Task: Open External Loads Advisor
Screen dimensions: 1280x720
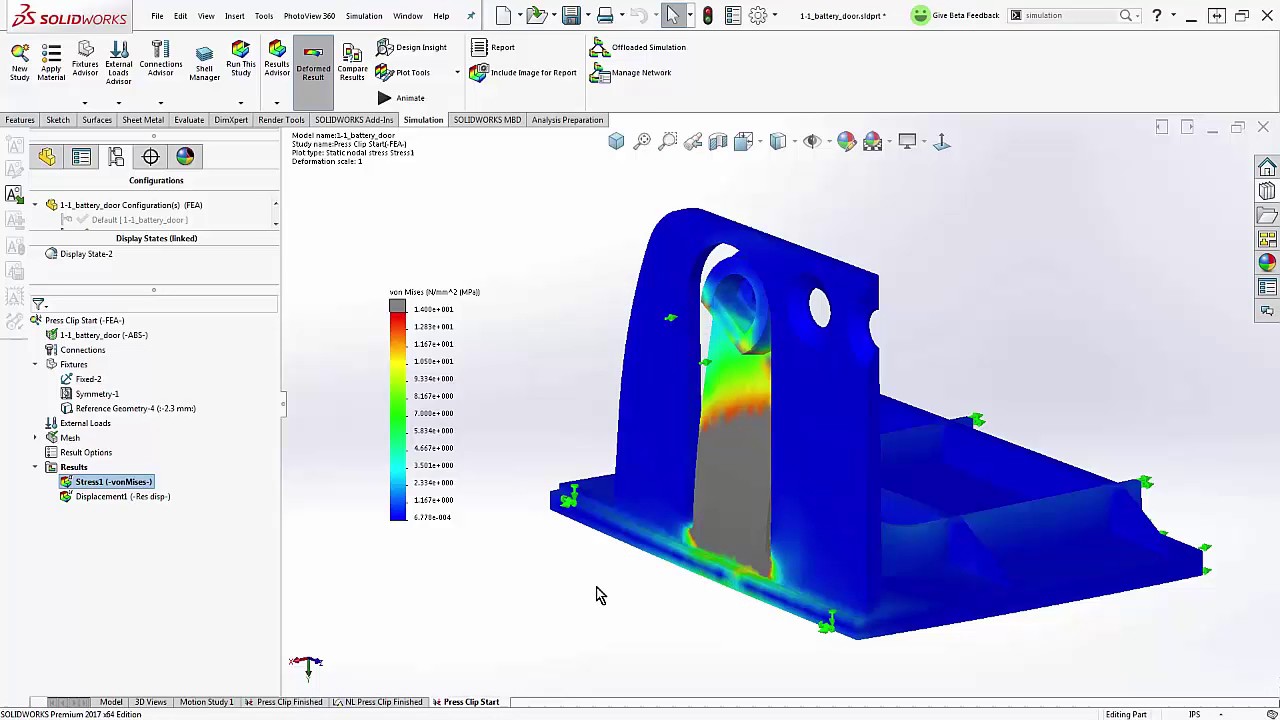Action: 118,63
